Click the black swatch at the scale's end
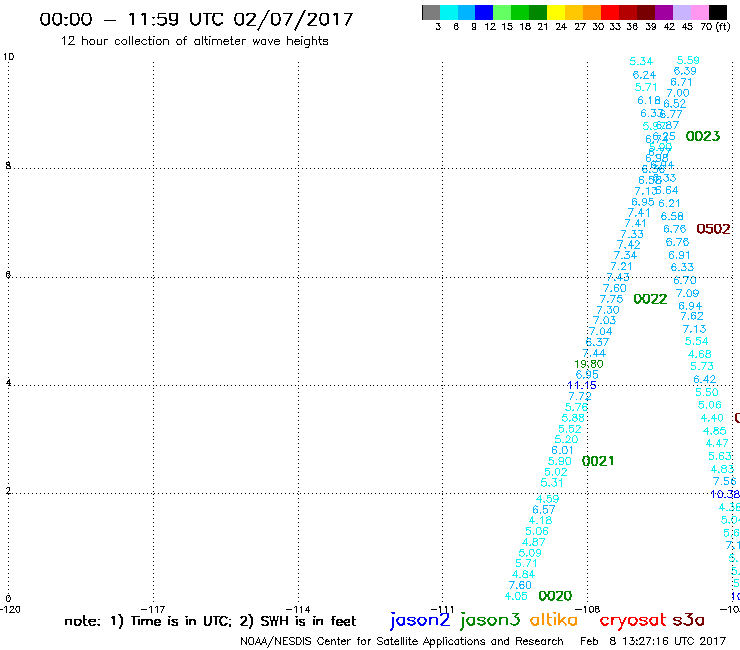The width and height of the screenshot is (740, 650). click(717, 12)
